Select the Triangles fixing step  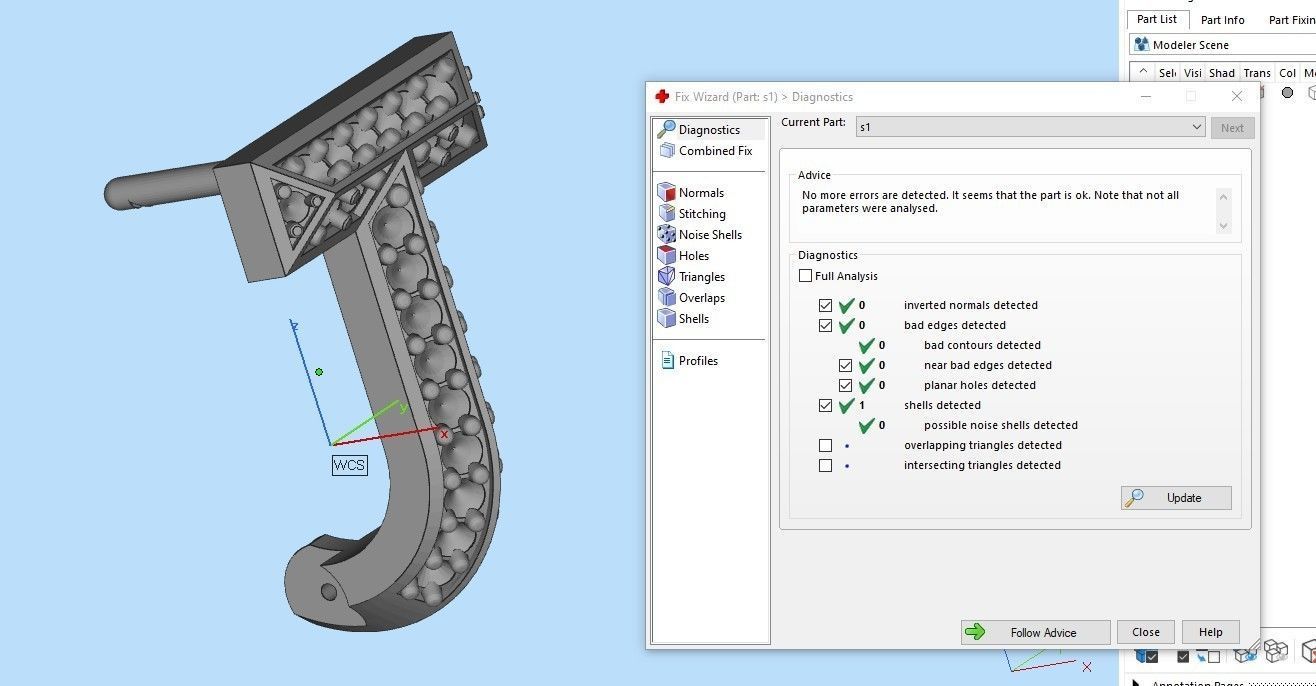coord(692,276)
